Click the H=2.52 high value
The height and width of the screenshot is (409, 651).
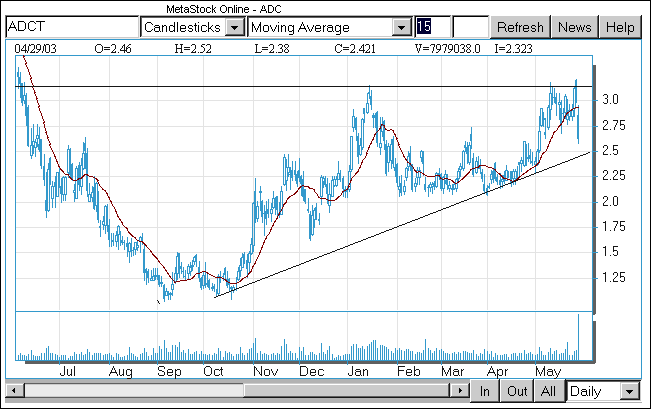pyautogui.click(x=193, y=49)
